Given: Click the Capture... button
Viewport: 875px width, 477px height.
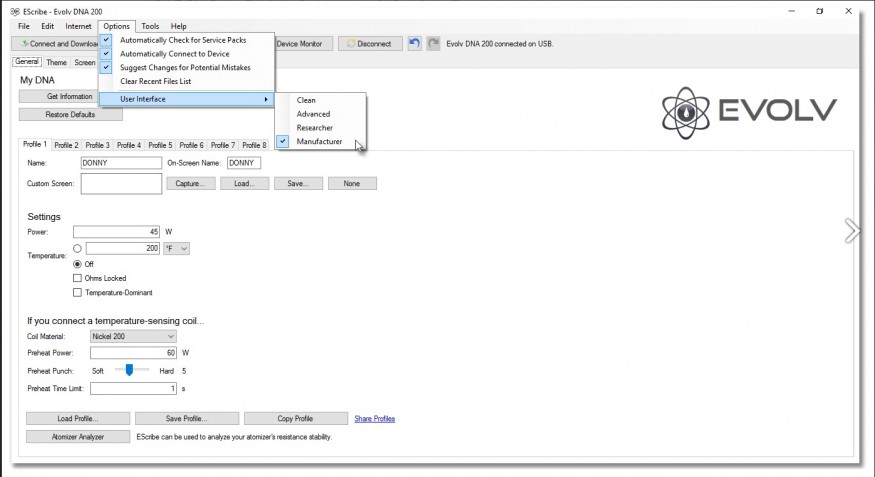Looking at the screenshot, I should point(191,184).
